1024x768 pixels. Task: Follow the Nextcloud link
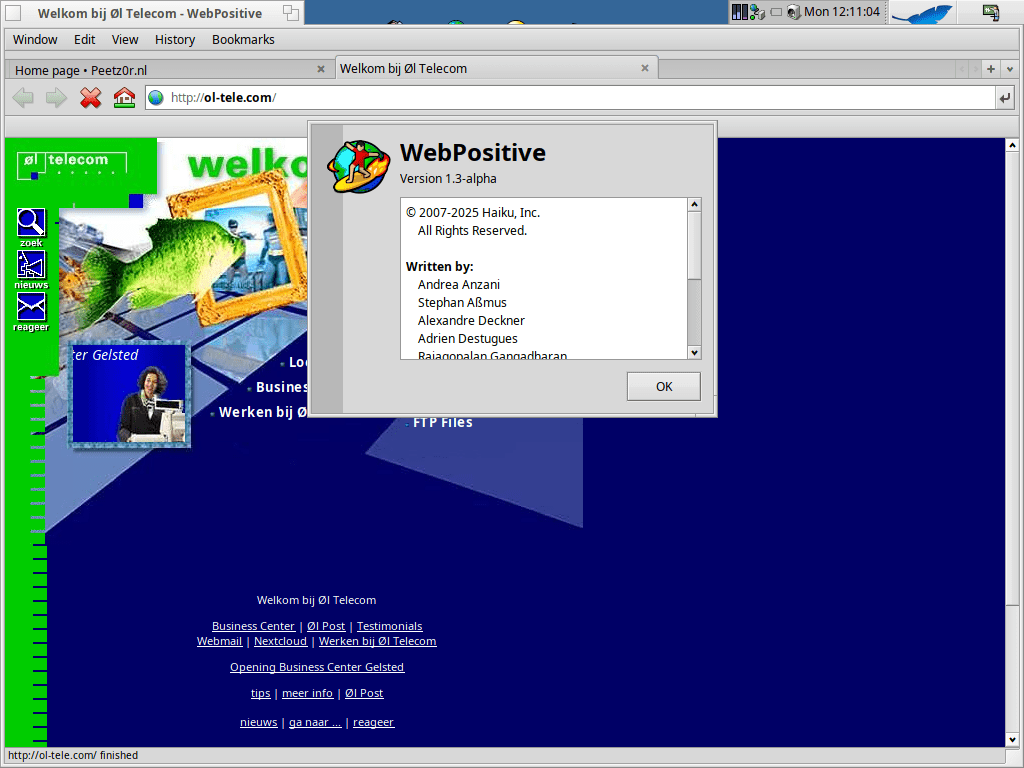click(280, 641)
